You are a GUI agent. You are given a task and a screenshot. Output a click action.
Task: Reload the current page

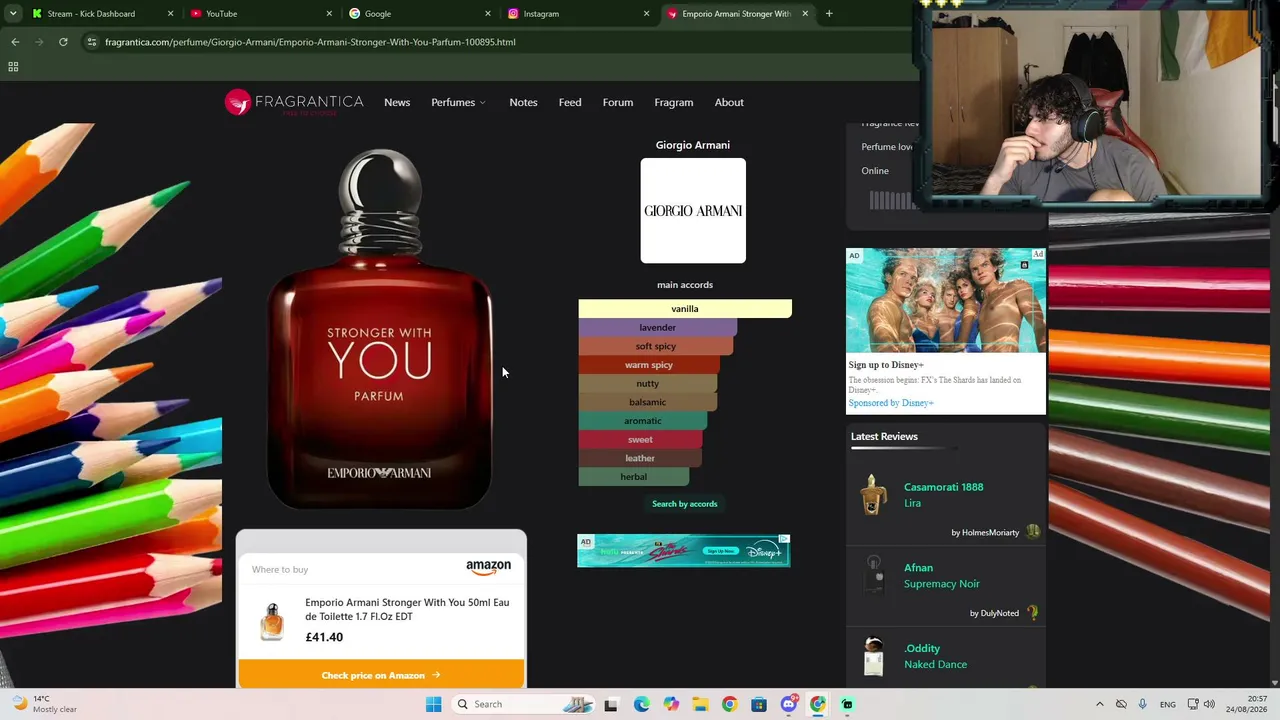coord(63,42)
